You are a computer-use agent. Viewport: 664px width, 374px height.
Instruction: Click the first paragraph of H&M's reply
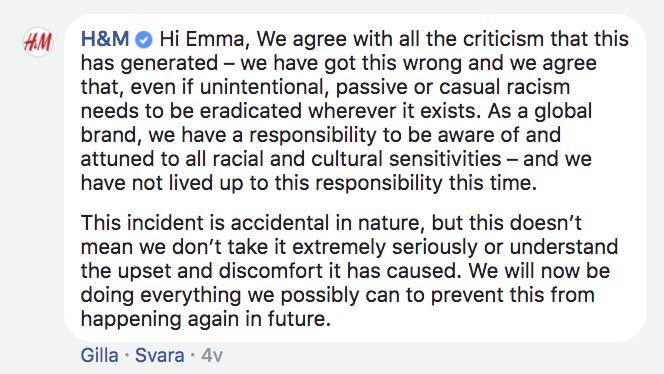(x=355, y=111)
